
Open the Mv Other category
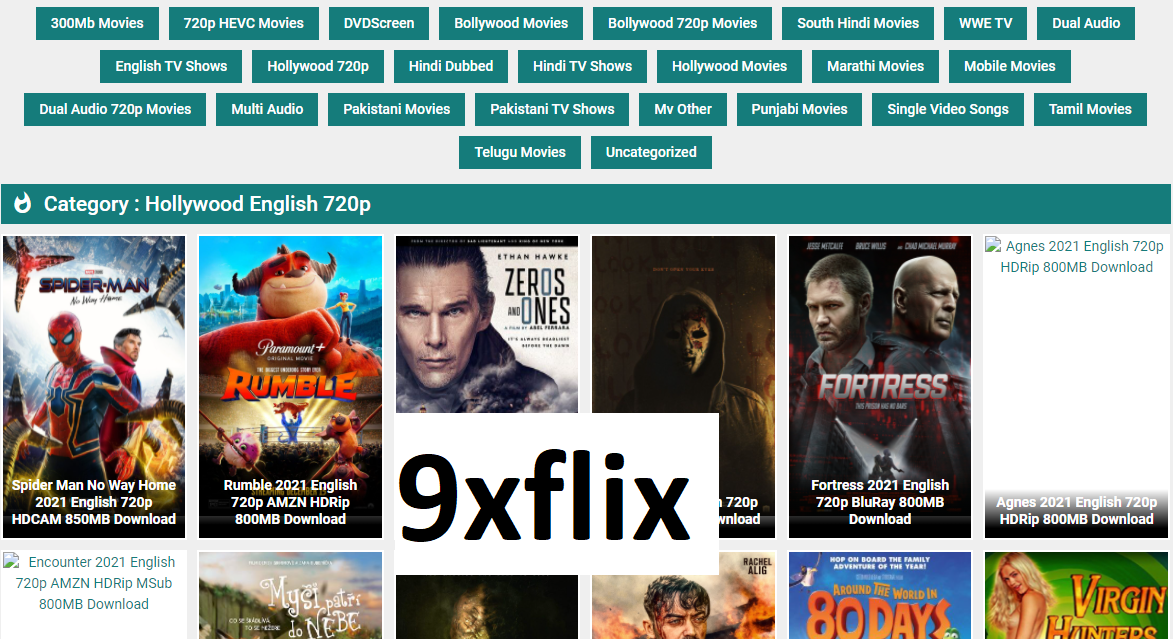[x=683, y=109]
